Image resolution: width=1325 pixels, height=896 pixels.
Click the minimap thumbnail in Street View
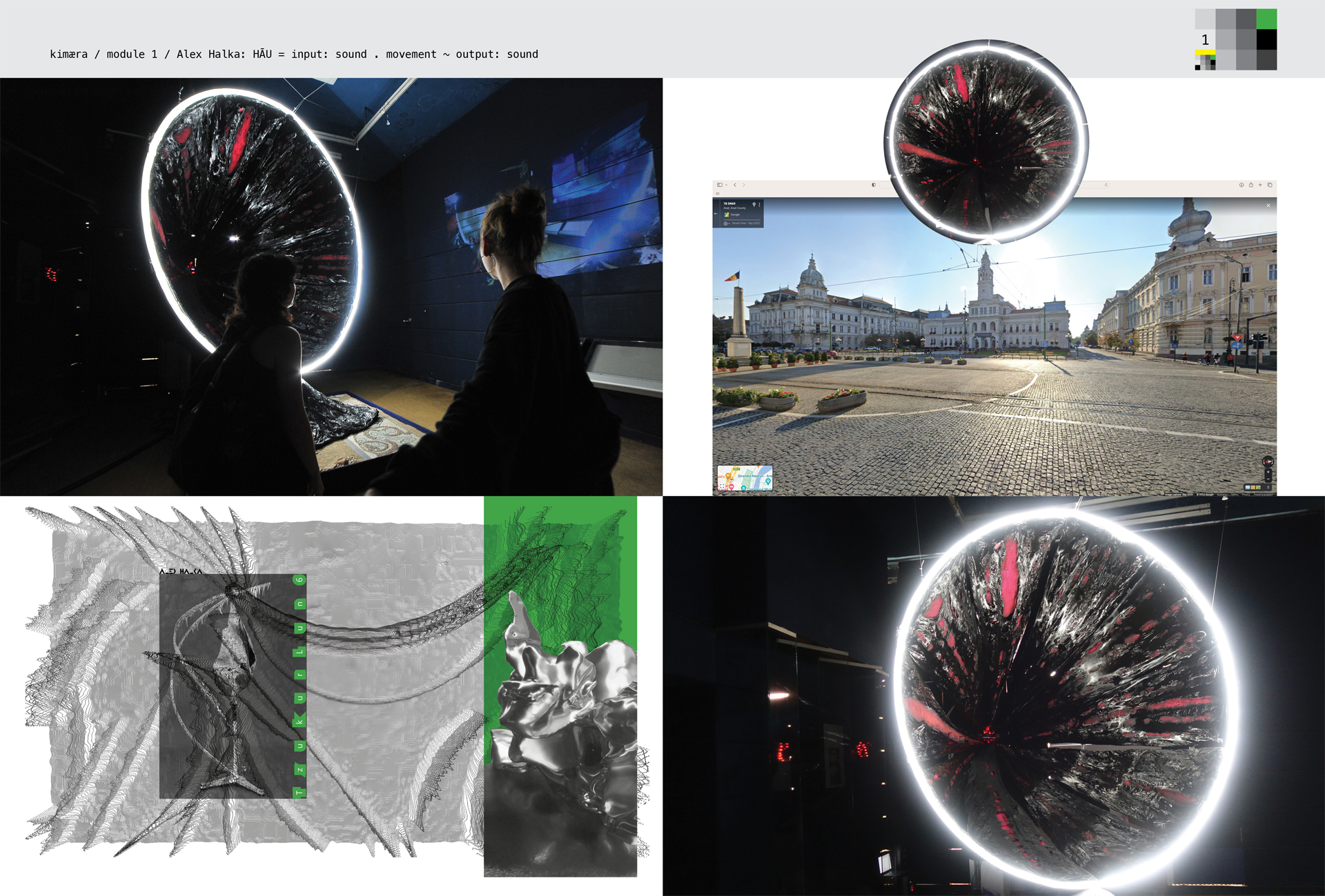(745, 478)
